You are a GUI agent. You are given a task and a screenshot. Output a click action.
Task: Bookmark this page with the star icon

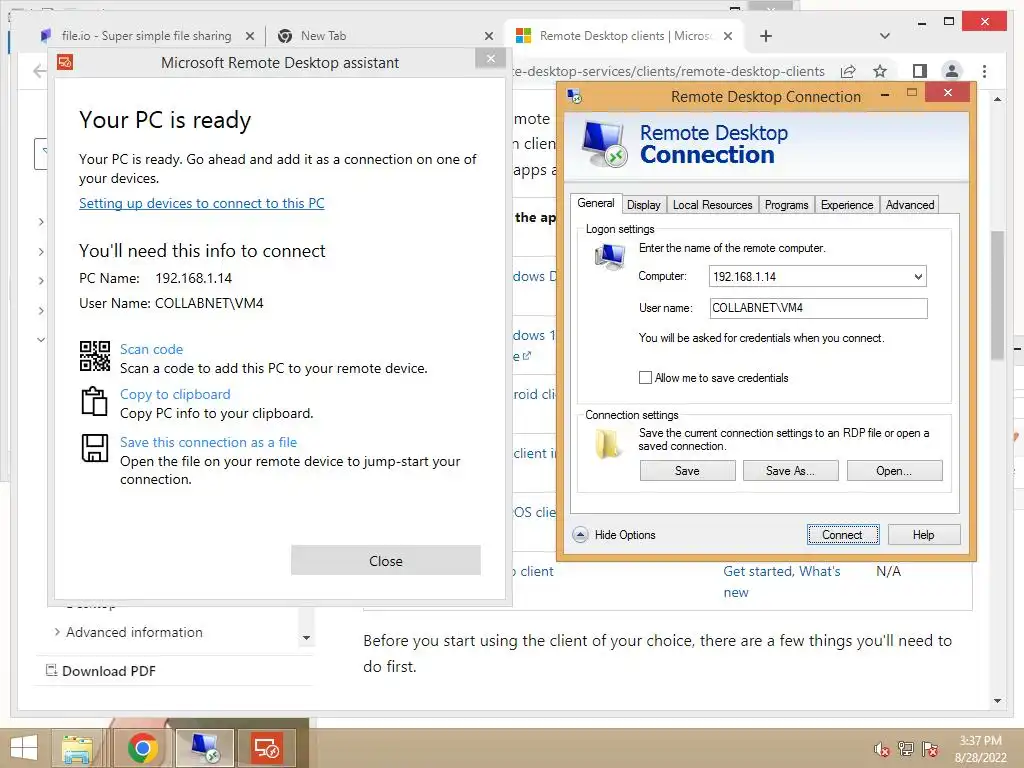(880, 71)
